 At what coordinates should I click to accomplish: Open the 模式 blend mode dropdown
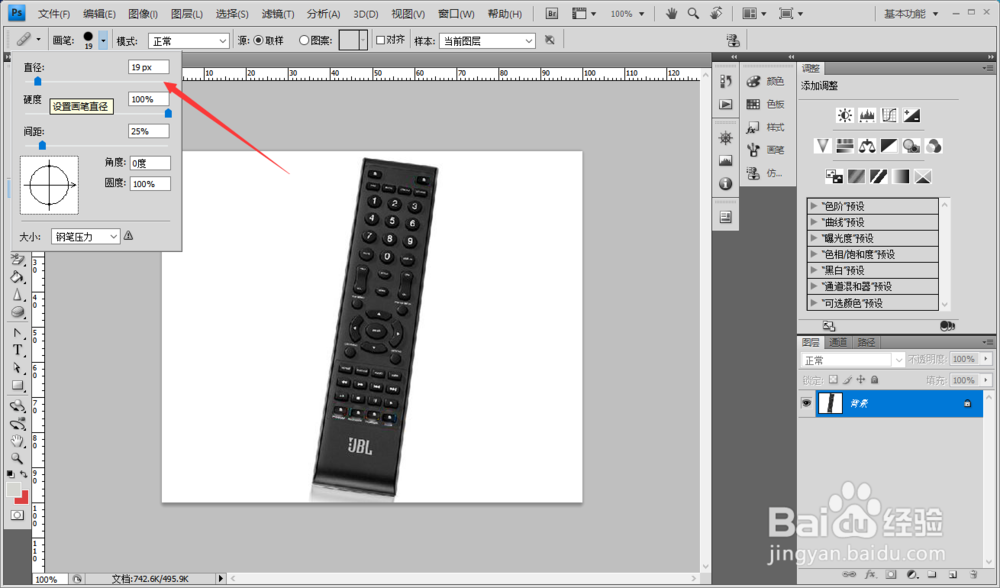tap(189, 41)
